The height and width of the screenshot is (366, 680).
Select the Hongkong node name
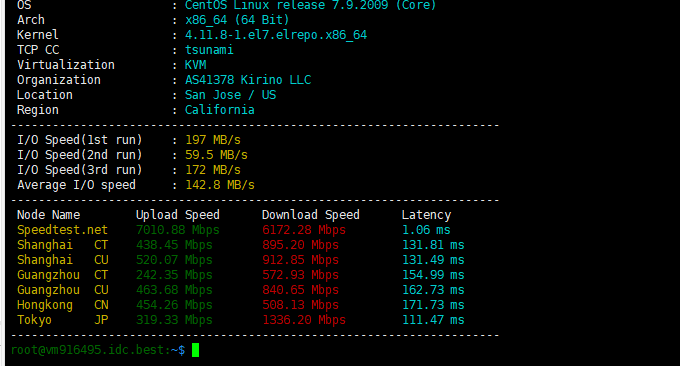(x=45, y=305)
